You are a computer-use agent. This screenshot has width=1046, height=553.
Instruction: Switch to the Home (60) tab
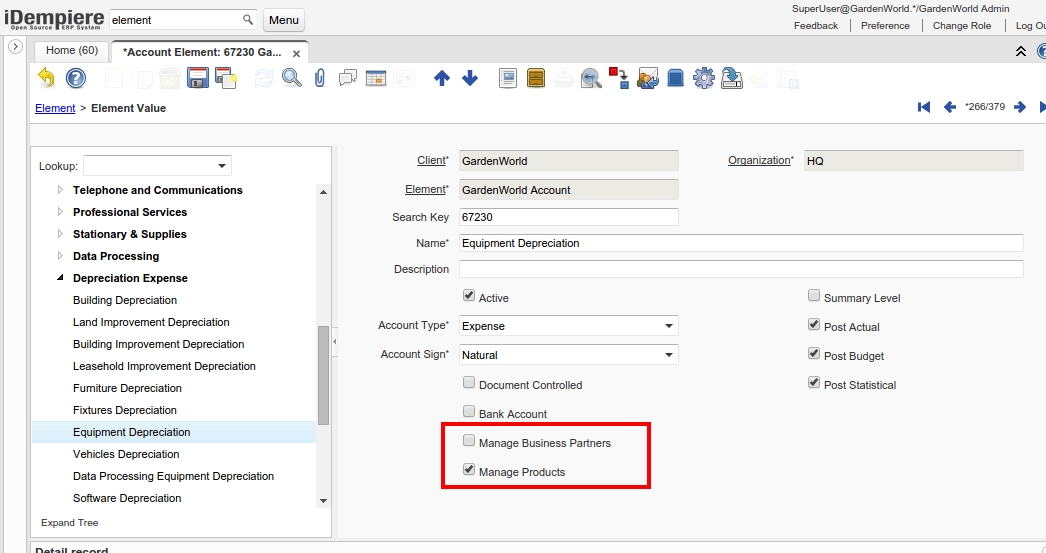pos(72,50)
